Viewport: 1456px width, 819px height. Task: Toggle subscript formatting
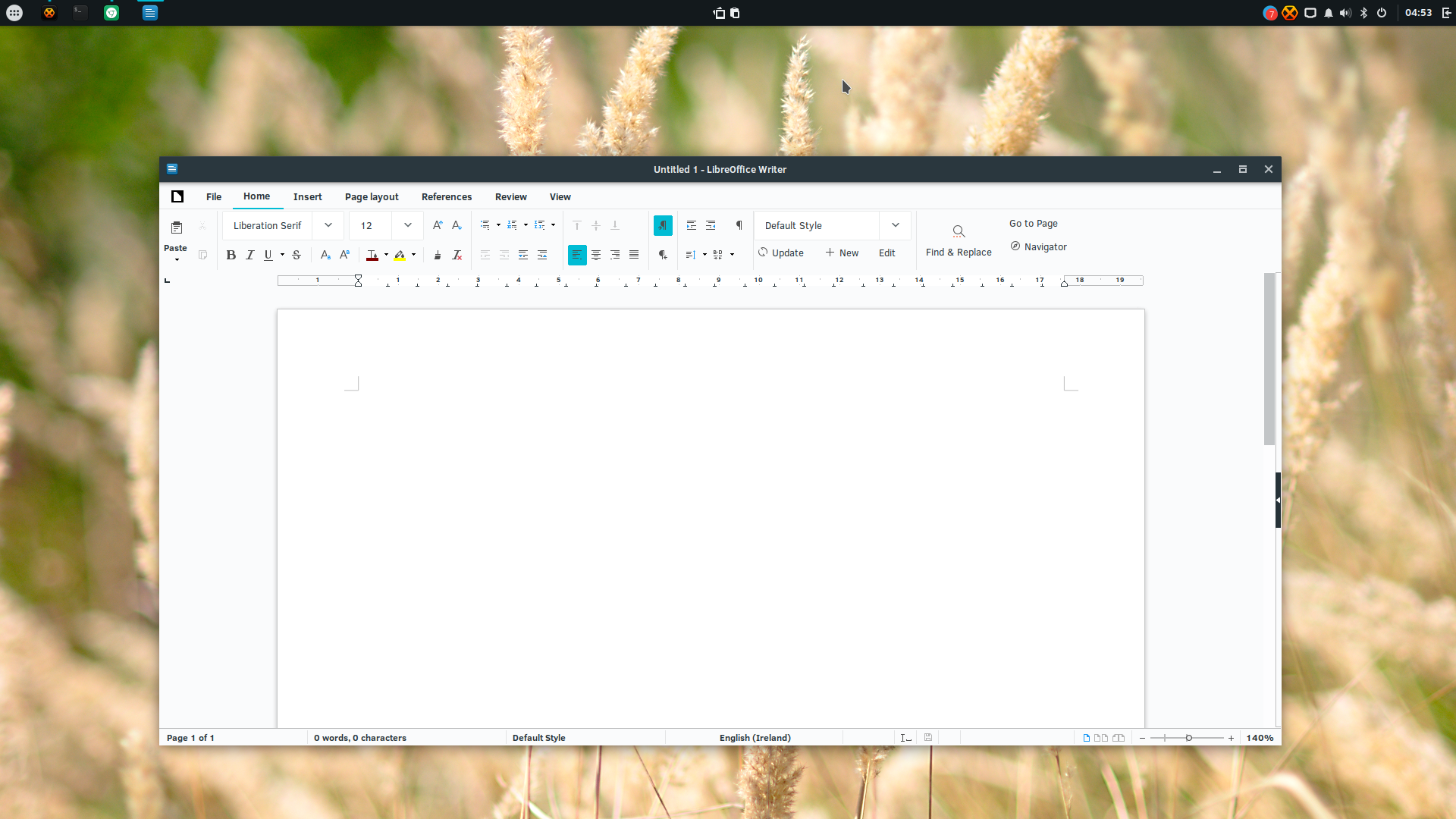coord(325,255)
